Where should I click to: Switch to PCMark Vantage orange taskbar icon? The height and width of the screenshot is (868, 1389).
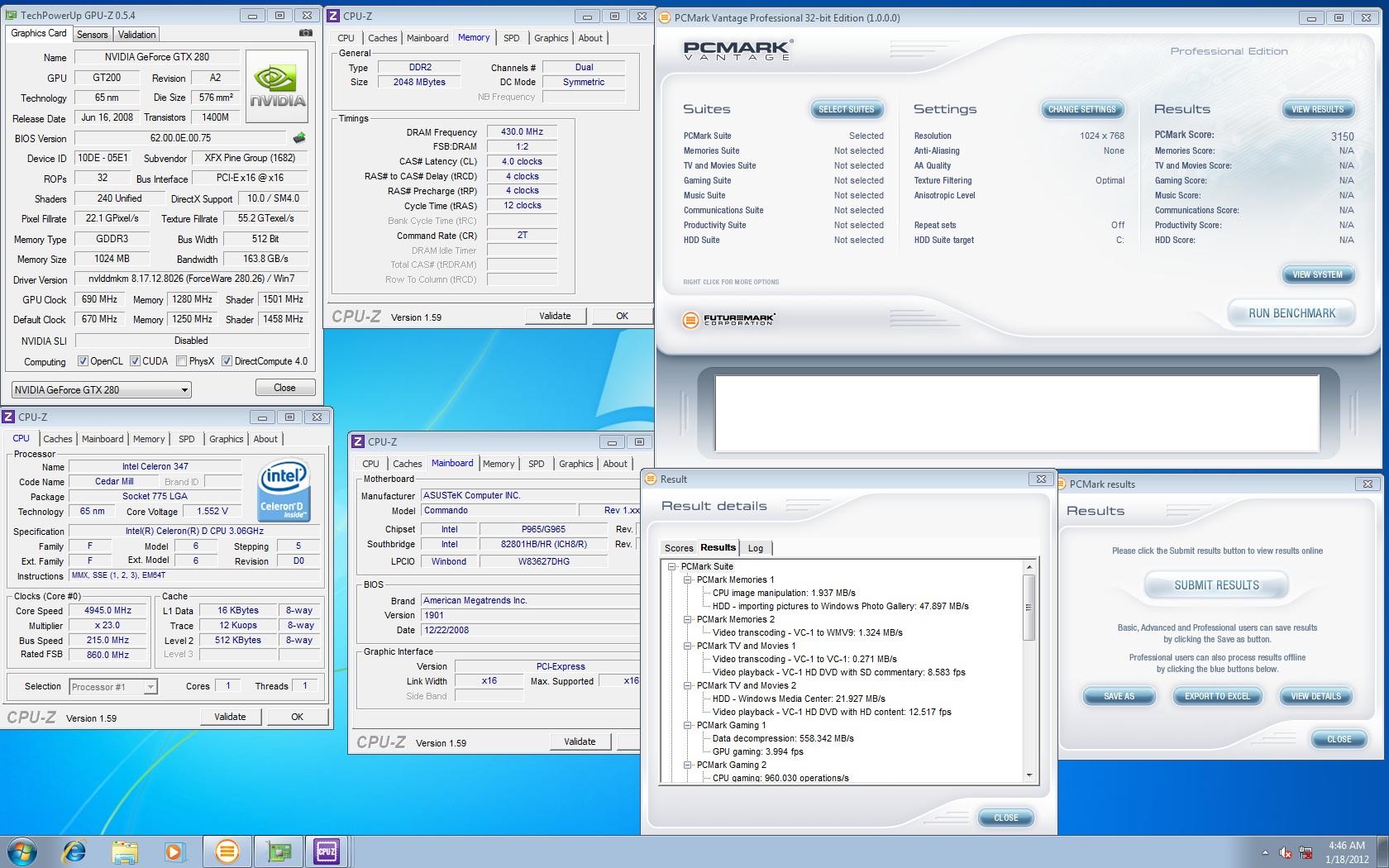[227, 851]
